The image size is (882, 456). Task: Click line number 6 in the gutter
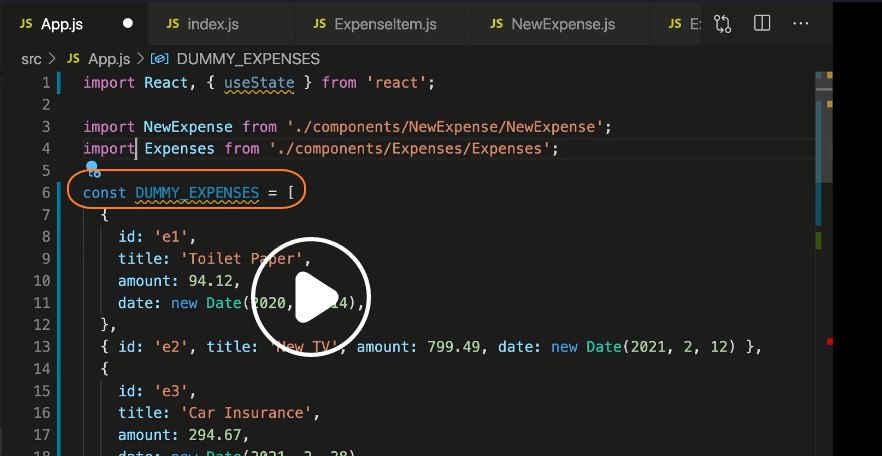46,192
